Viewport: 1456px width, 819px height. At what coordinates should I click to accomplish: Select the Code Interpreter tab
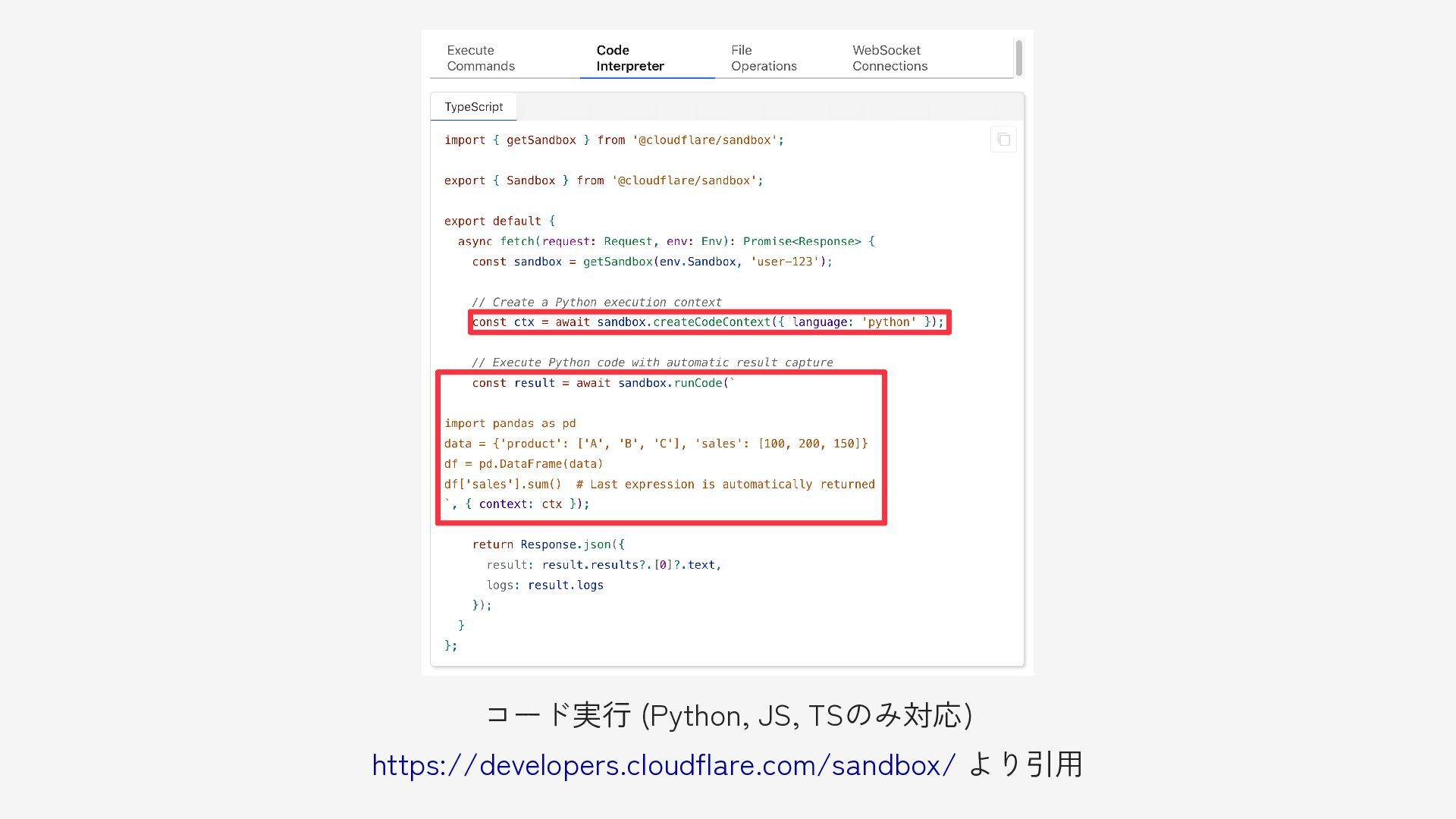629,58
